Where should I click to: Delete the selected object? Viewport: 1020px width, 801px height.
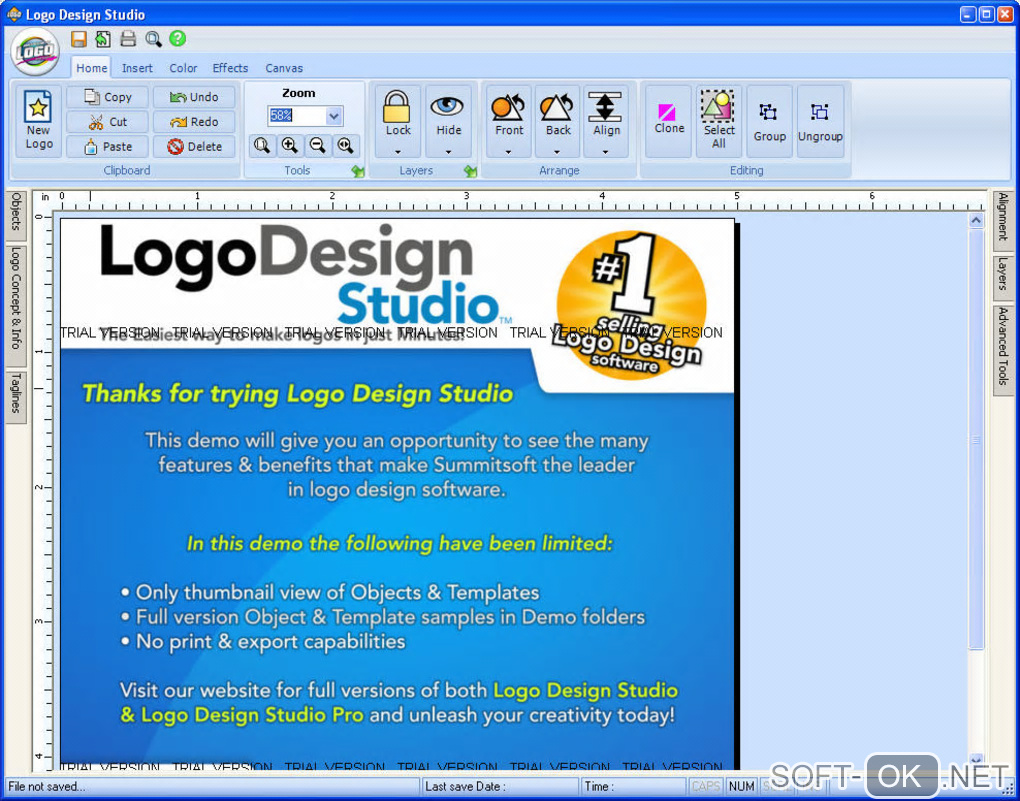(x=194, y=146)
